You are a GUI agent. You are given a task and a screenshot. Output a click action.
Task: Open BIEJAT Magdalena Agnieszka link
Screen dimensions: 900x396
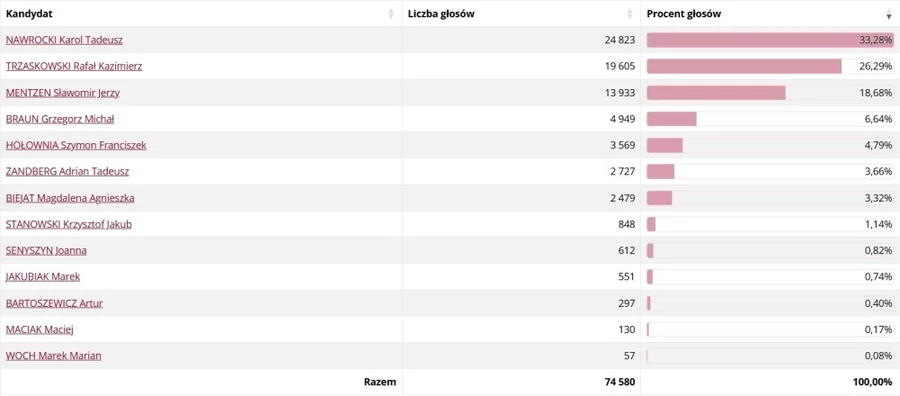[70, 198]
